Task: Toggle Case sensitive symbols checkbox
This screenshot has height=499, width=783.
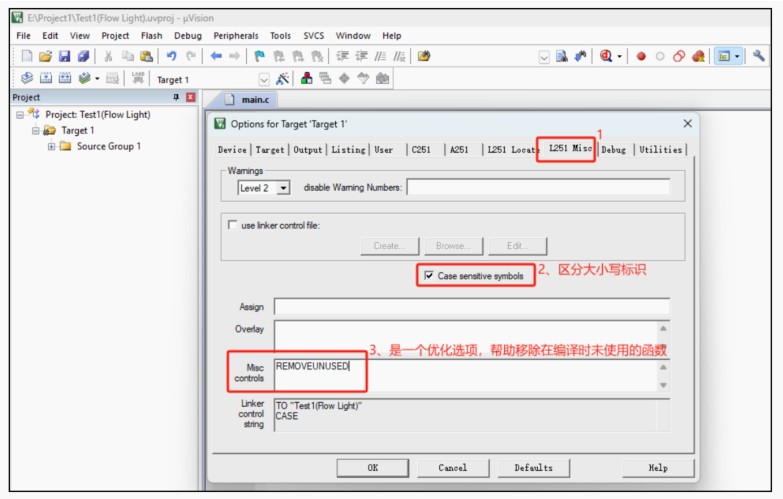Action: point(429,276)
